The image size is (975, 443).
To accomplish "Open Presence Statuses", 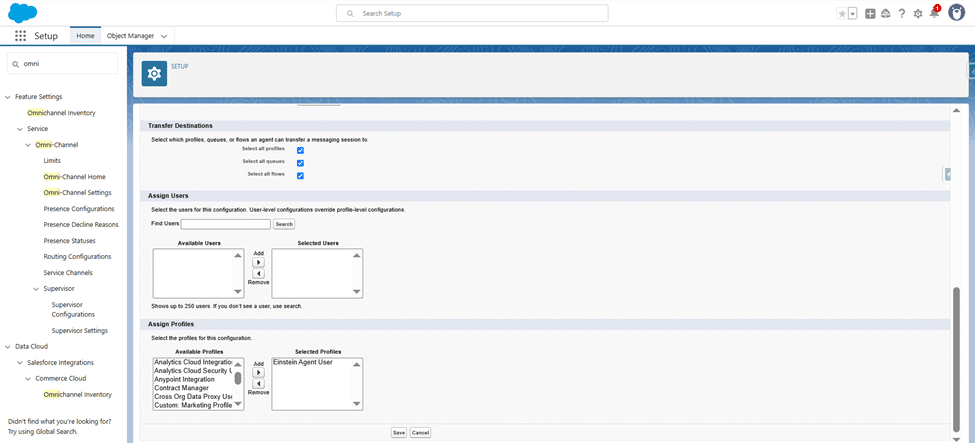I will 70,241.
